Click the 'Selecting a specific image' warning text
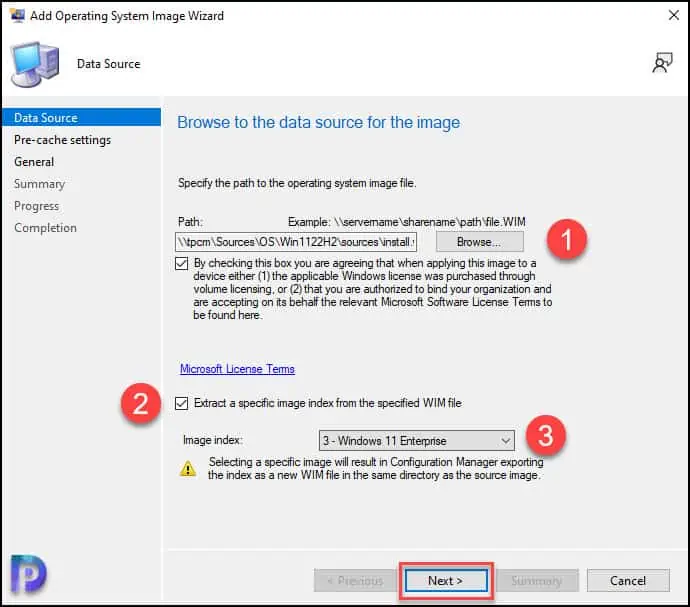 pyautogui.click(x=375, y=469)
